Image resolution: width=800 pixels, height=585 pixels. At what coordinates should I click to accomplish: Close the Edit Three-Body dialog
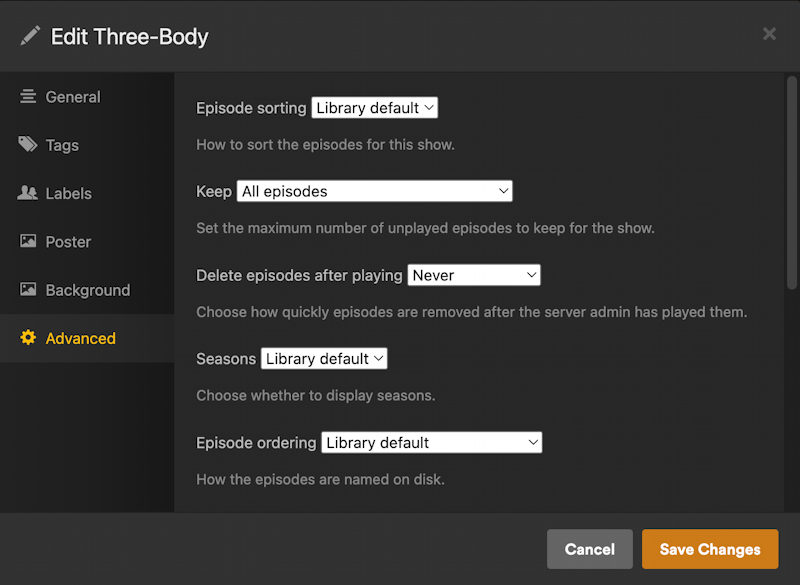[x=769, y=34]
